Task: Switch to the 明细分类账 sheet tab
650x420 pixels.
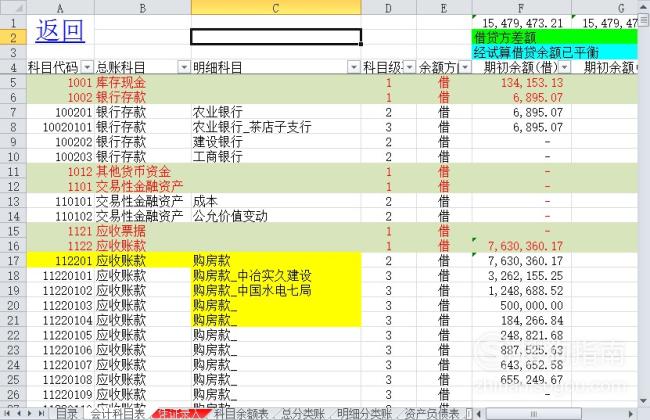Action: [364, 413]
